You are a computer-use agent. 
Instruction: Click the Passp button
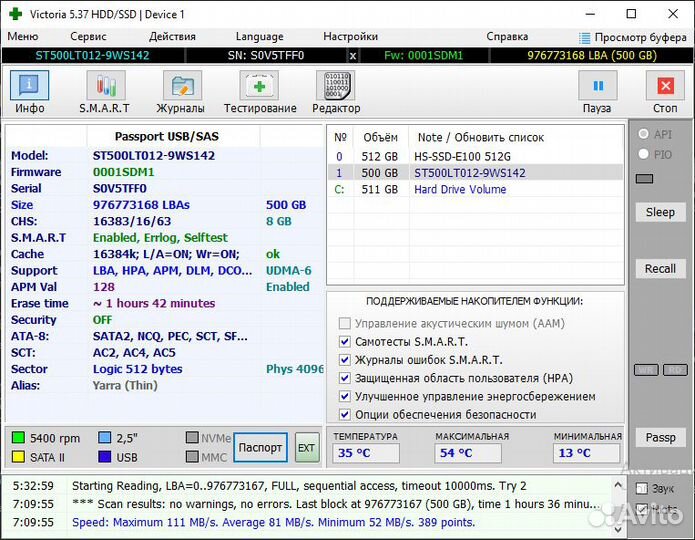click(x=660, y=438)
